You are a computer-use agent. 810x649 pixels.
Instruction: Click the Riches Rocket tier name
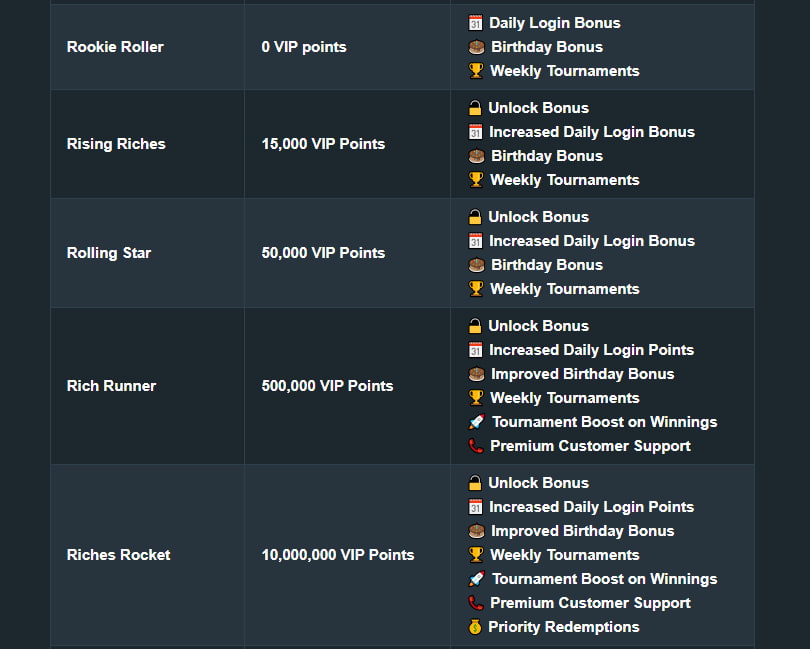(x=118, y=555)
